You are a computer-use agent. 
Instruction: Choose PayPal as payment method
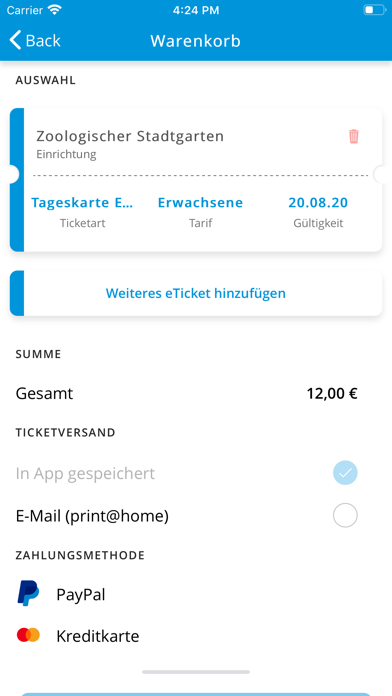pyautogui.click(x=196, y=594)
